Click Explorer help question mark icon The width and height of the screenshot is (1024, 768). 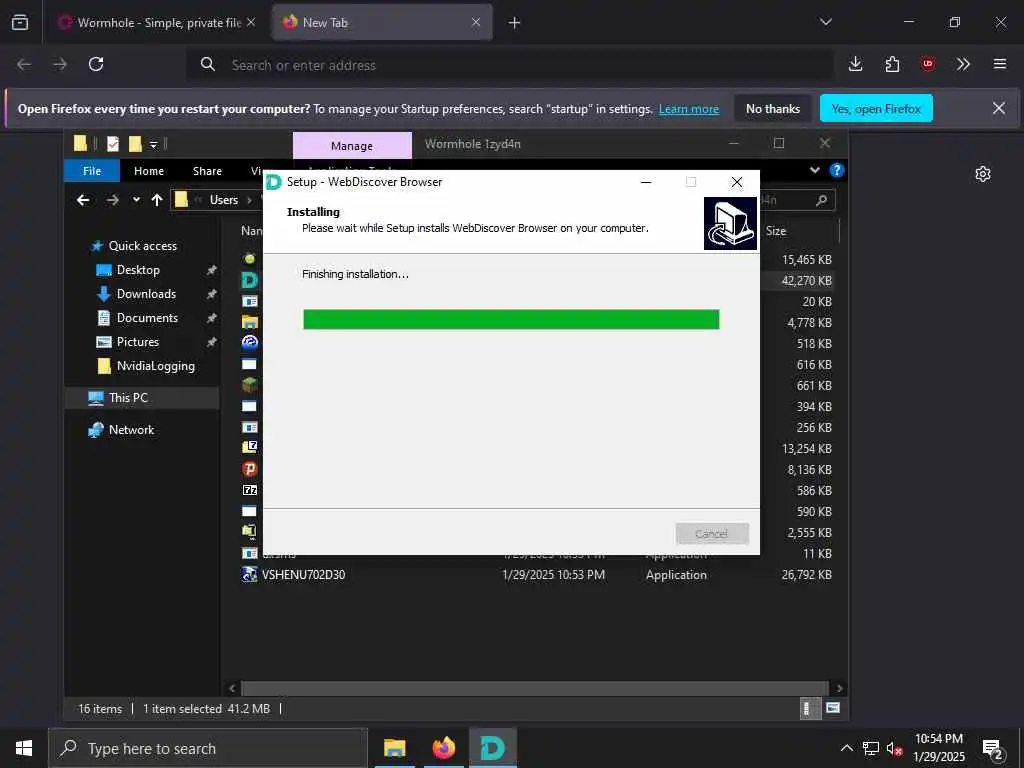click(836, 170)
